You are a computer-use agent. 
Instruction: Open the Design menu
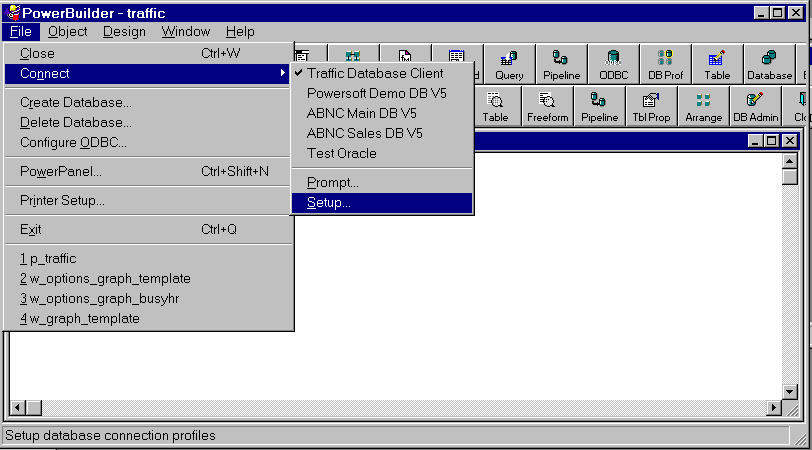pos(124,31)
